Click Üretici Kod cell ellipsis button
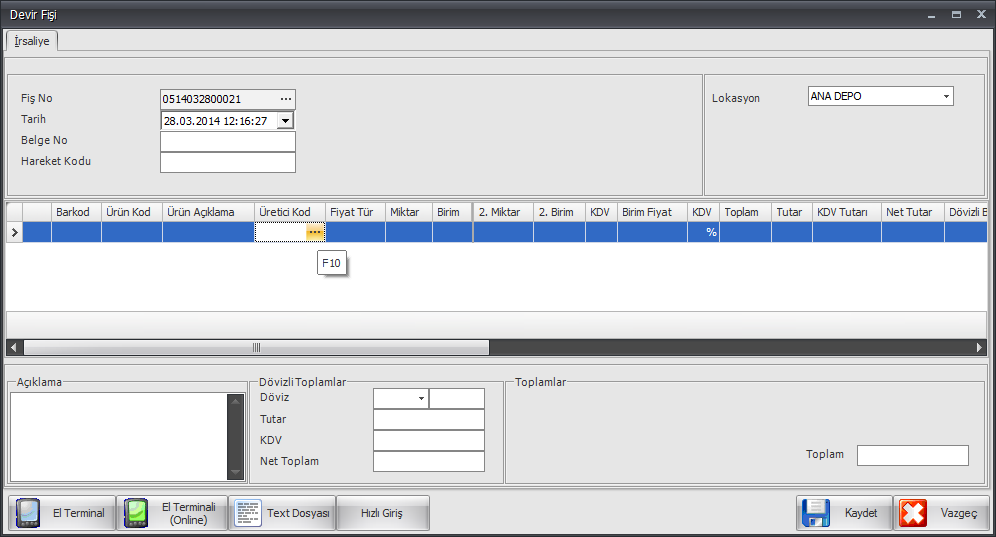Viewport: 996px width, 537px height. (x=315, y=232)
